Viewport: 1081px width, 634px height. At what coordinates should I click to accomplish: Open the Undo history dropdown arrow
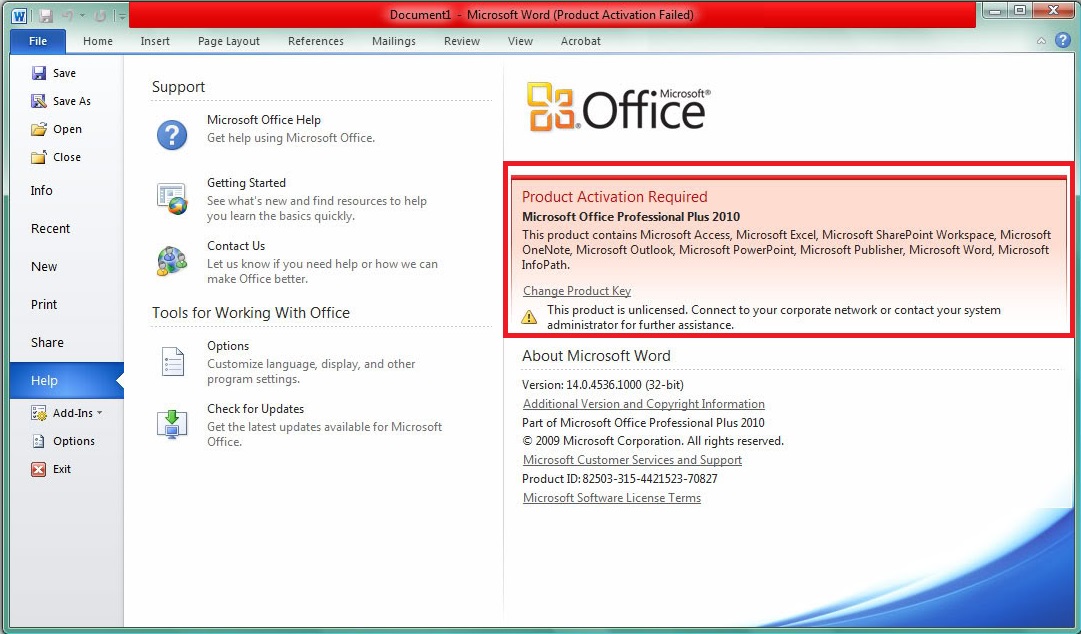82,15
